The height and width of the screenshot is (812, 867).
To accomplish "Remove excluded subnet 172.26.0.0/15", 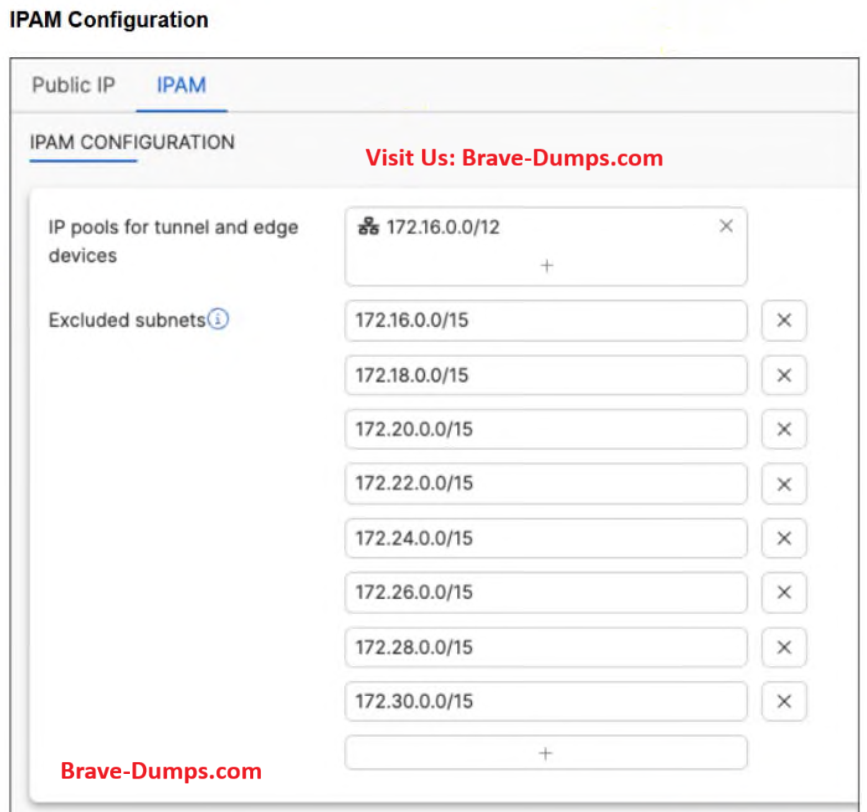I will (784, 592).
